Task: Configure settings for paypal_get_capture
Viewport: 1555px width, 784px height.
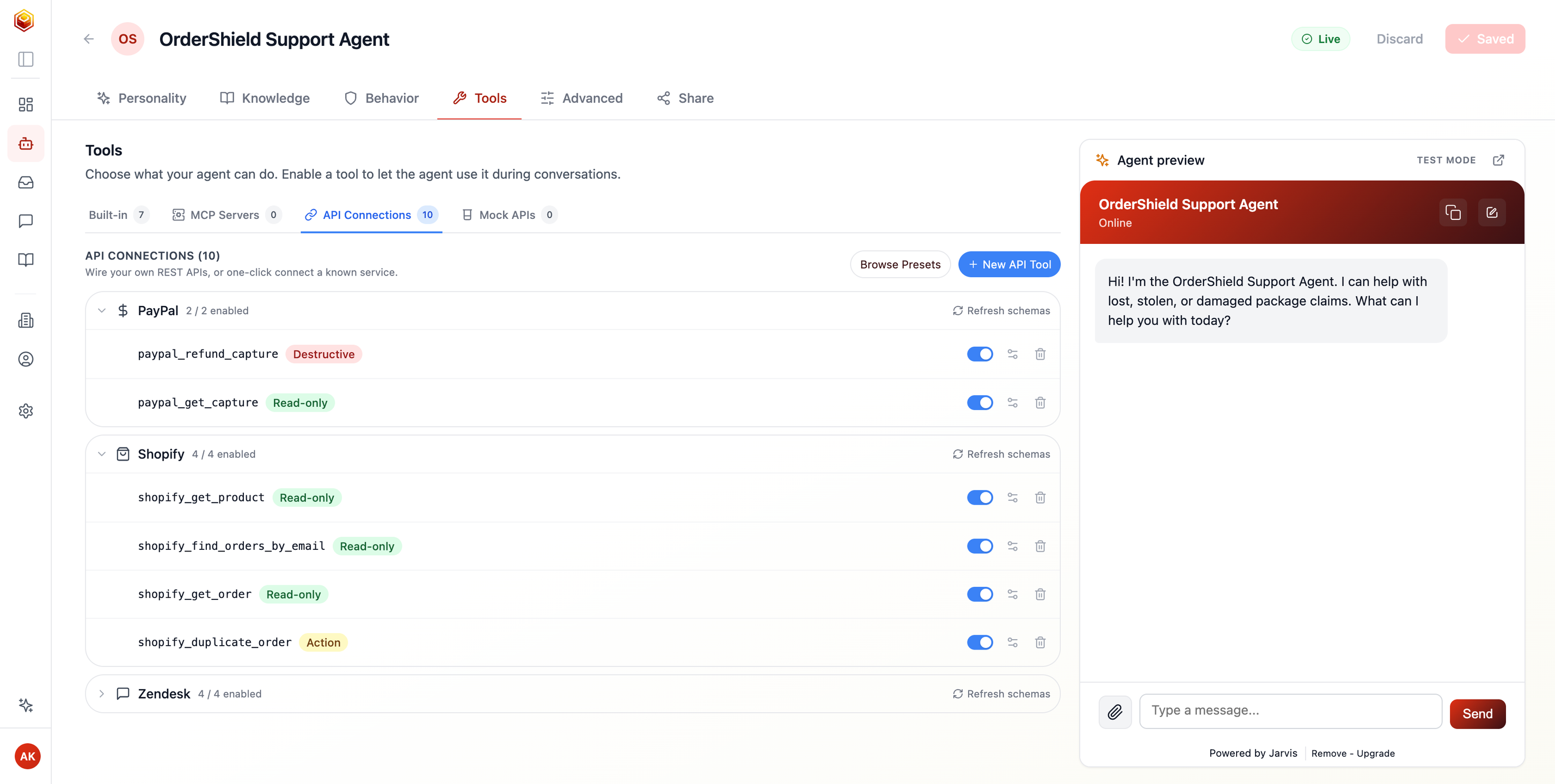Action: (x=1012, y=402)
